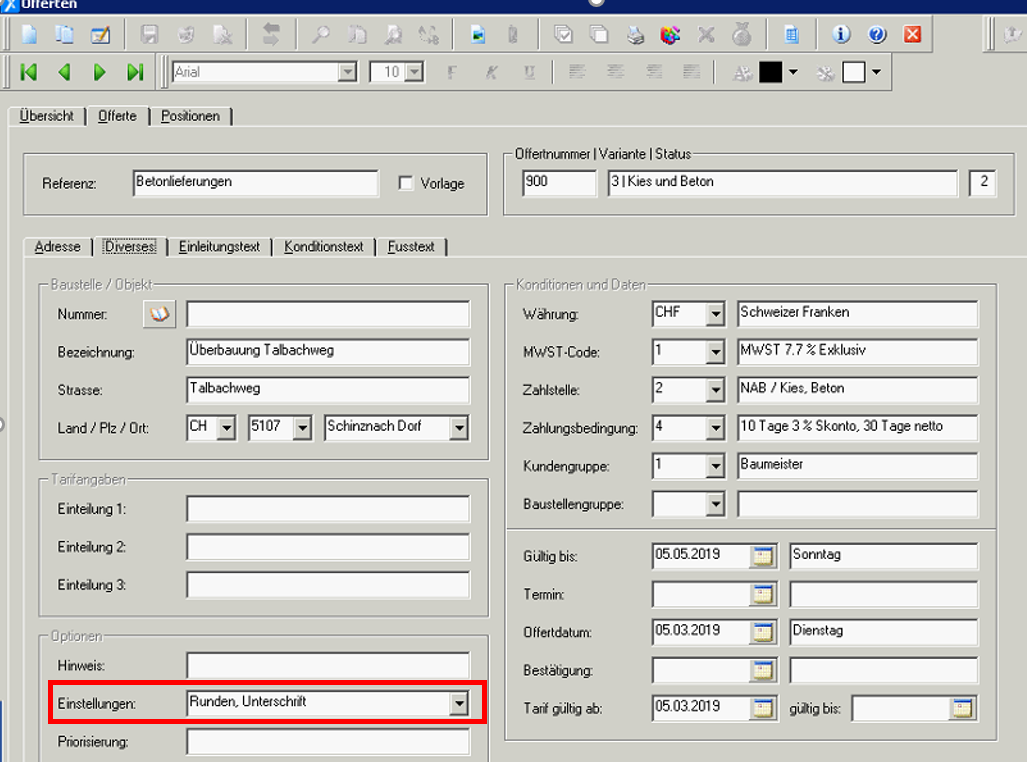Jump to the last record

pyautogui.click(x=135, y=72)
